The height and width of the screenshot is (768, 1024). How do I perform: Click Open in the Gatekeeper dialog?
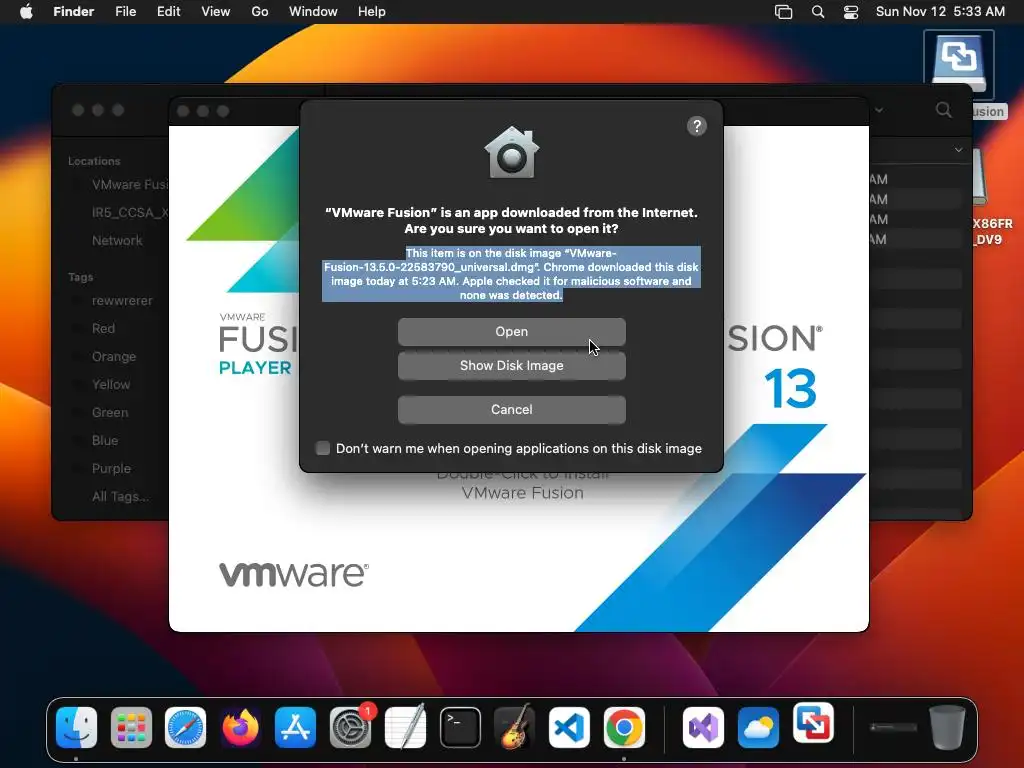(511, 332)
